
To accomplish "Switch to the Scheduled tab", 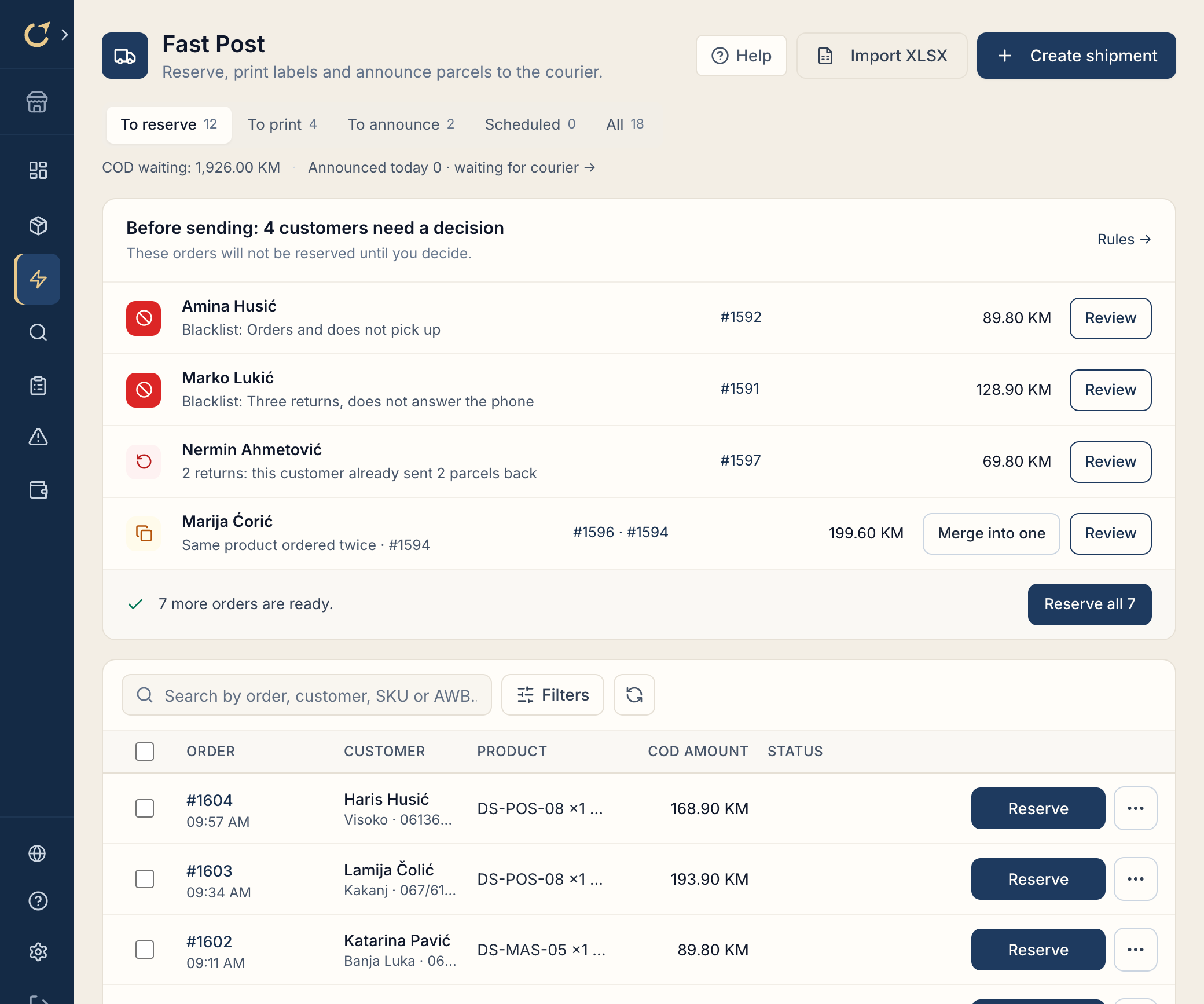I will [530, 124].
